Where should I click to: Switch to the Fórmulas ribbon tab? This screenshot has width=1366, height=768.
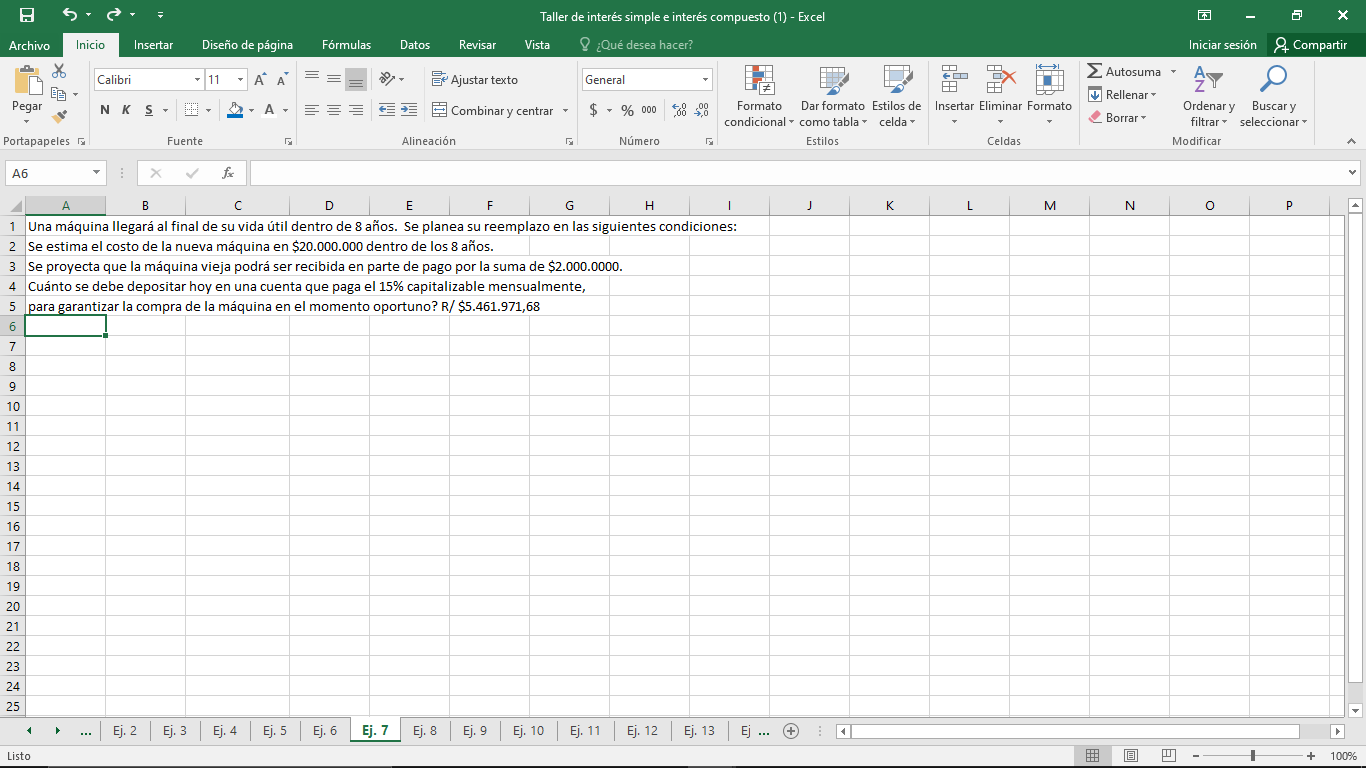346,45
